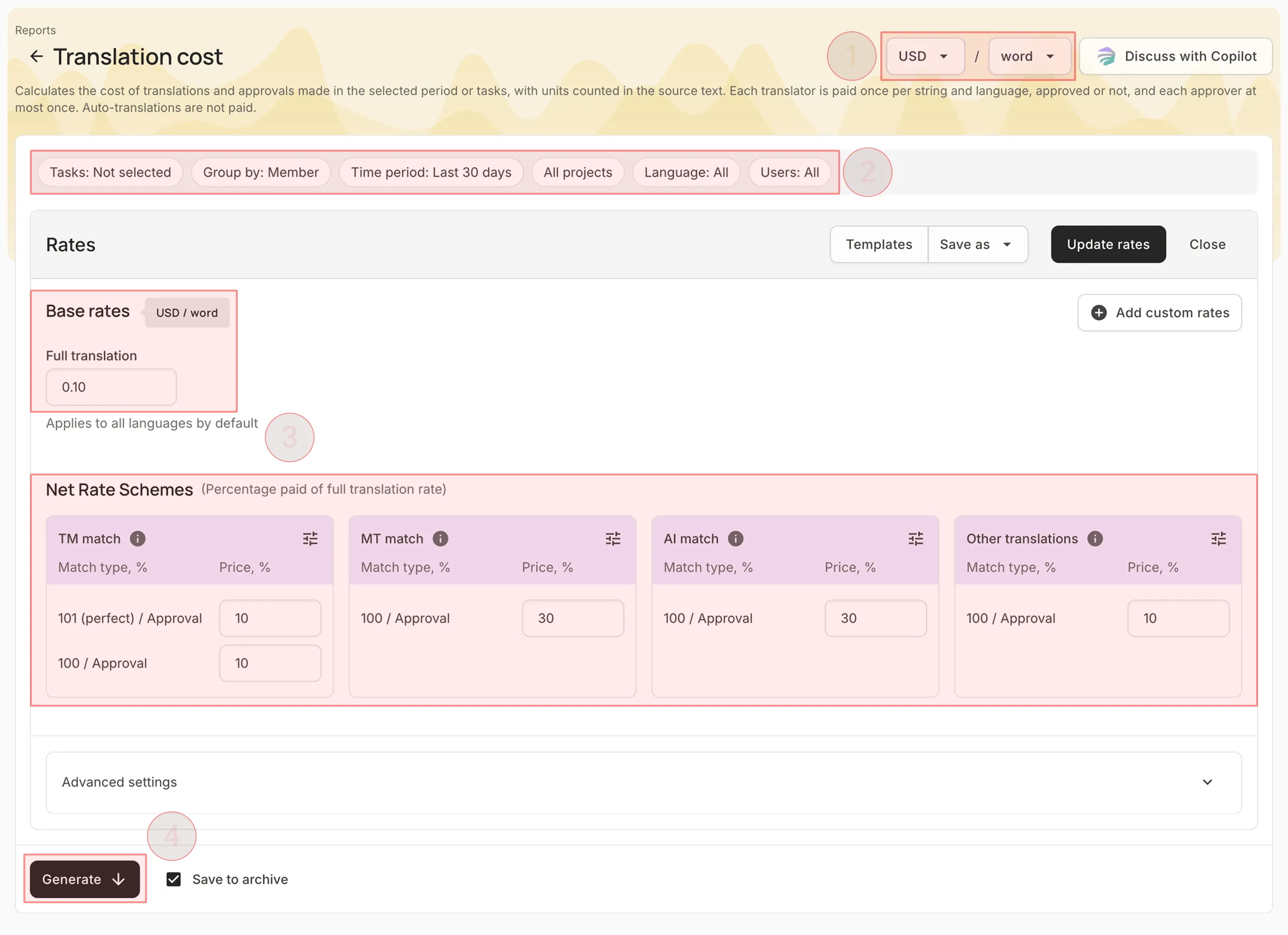Click Other translations 100 / Approval price field

pyautogui.click(x=1178, y=618)
